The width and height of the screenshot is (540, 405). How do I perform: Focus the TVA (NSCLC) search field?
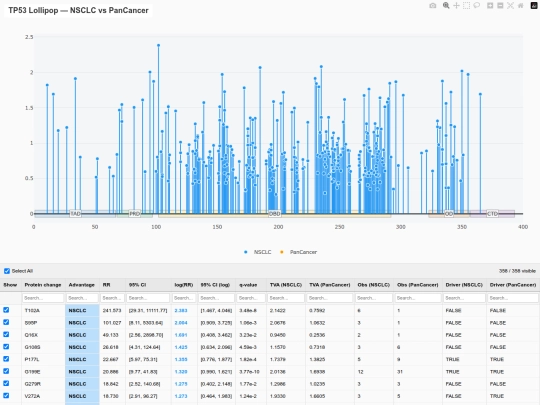click(x=286, y=298)
